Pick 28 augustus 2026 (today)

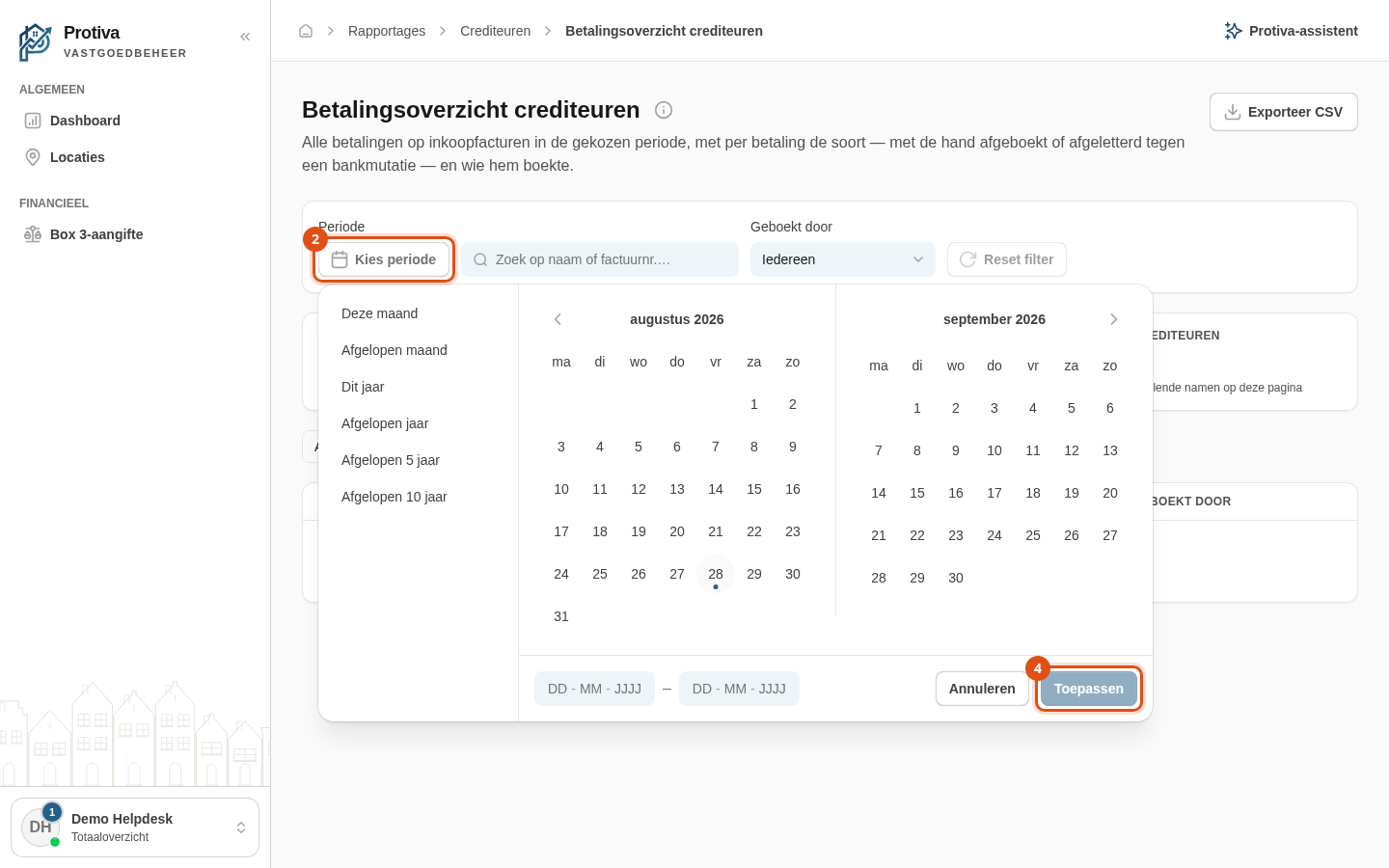coord(716,574)
